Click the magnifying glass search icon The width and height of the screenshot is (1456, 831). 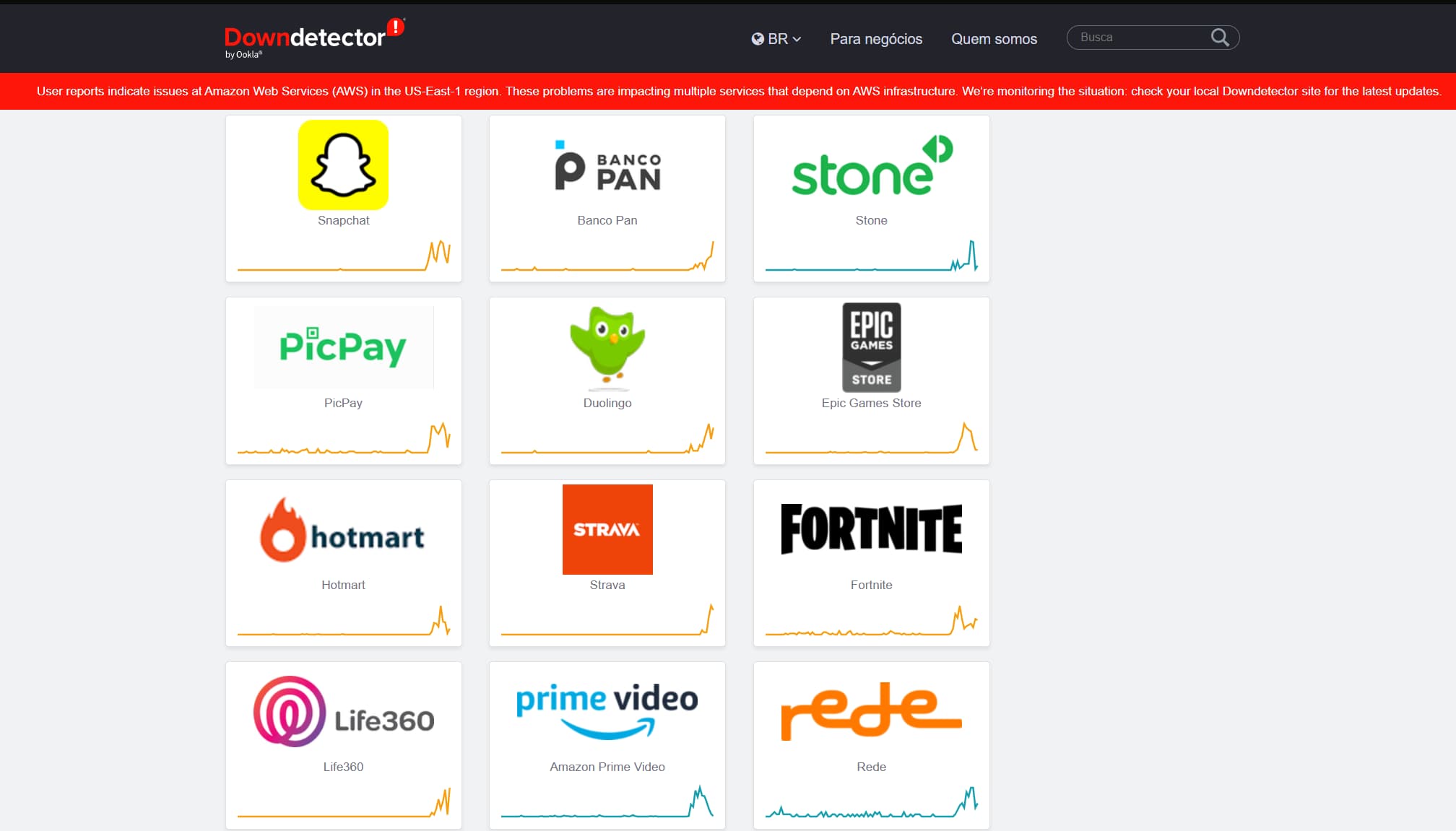1220,38
